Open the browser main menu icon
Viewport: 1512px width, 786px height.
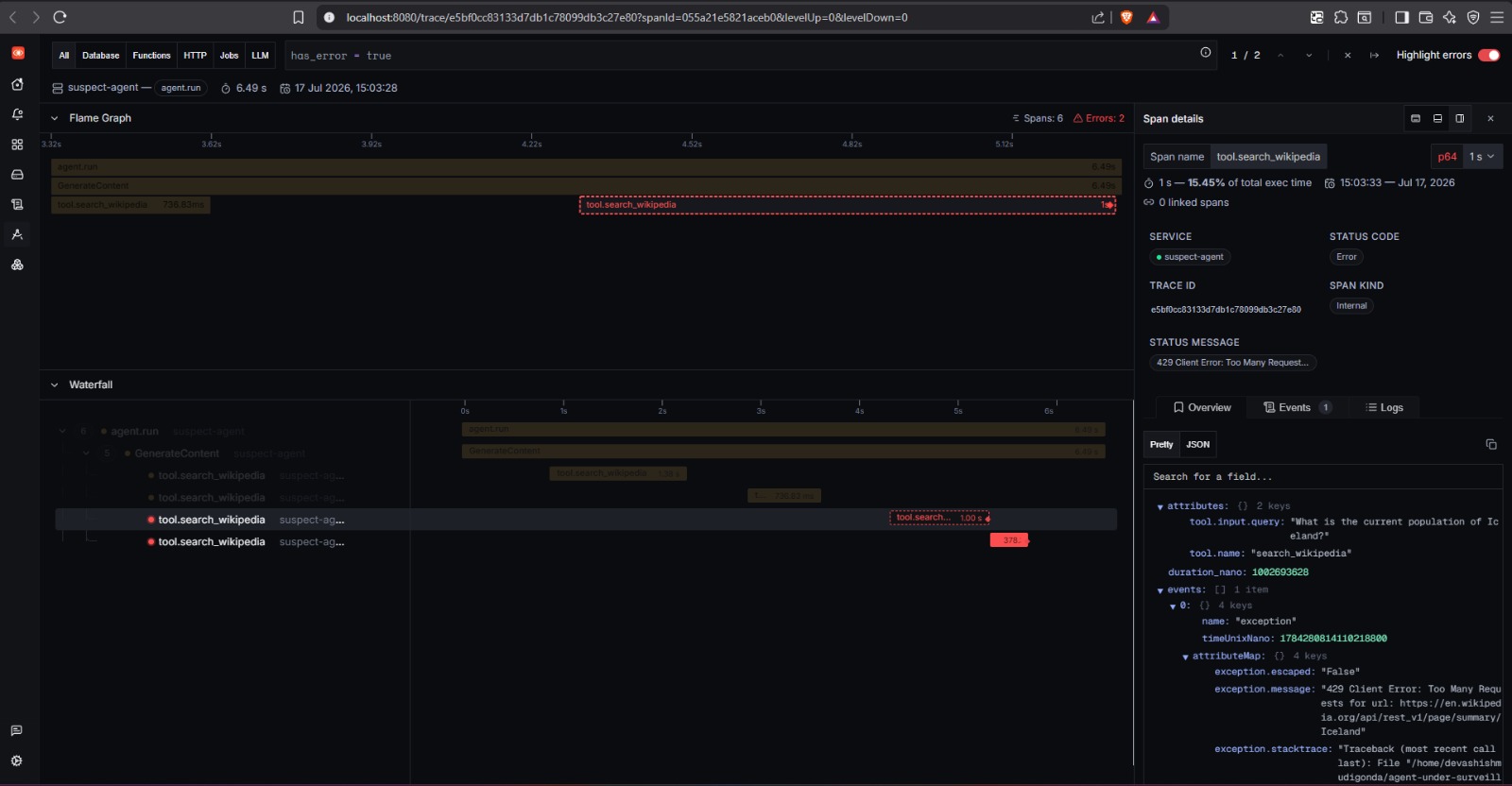click(1497, 17)
